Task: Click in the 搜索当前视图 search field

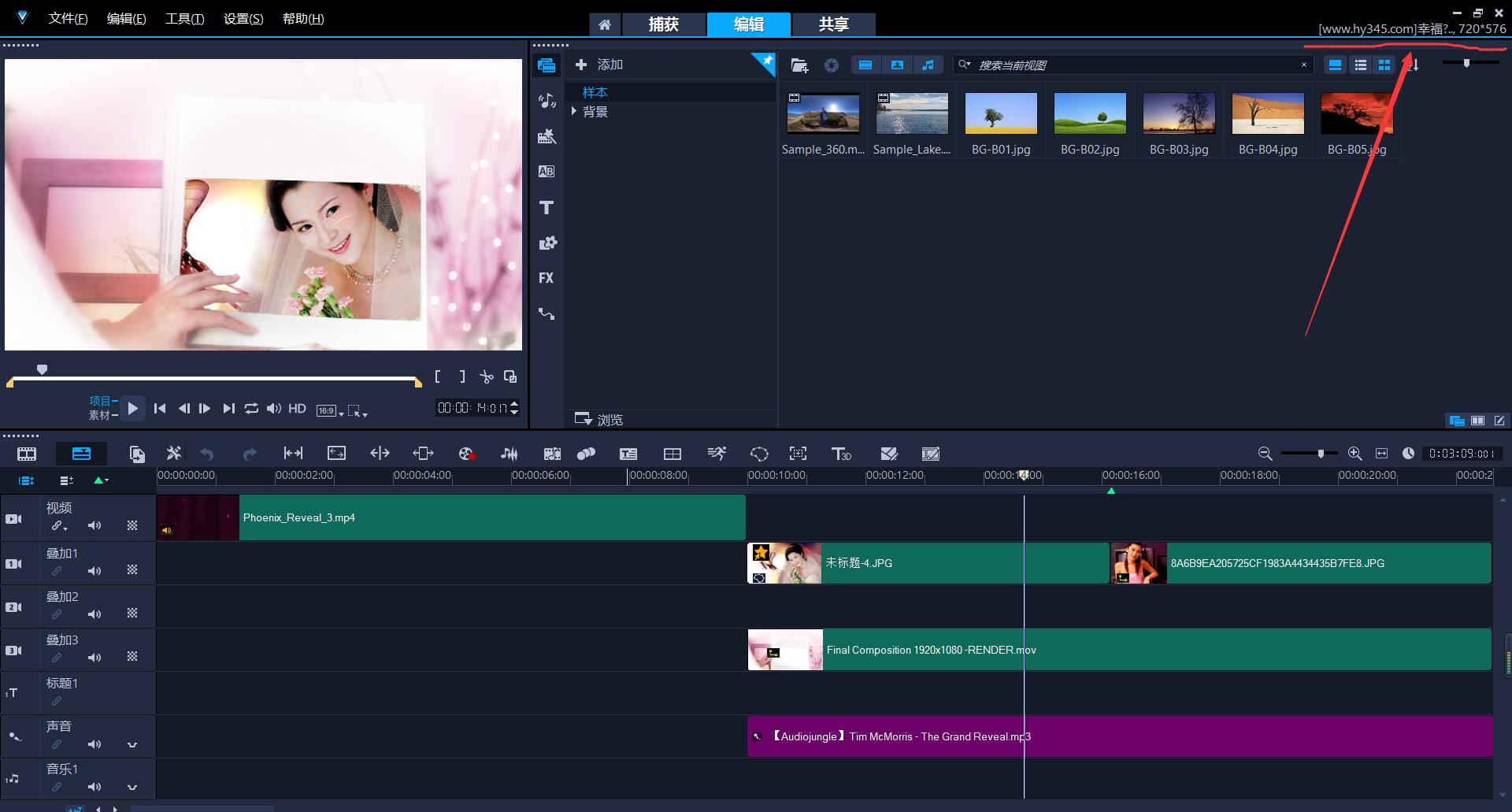Action: (1134, 65)
